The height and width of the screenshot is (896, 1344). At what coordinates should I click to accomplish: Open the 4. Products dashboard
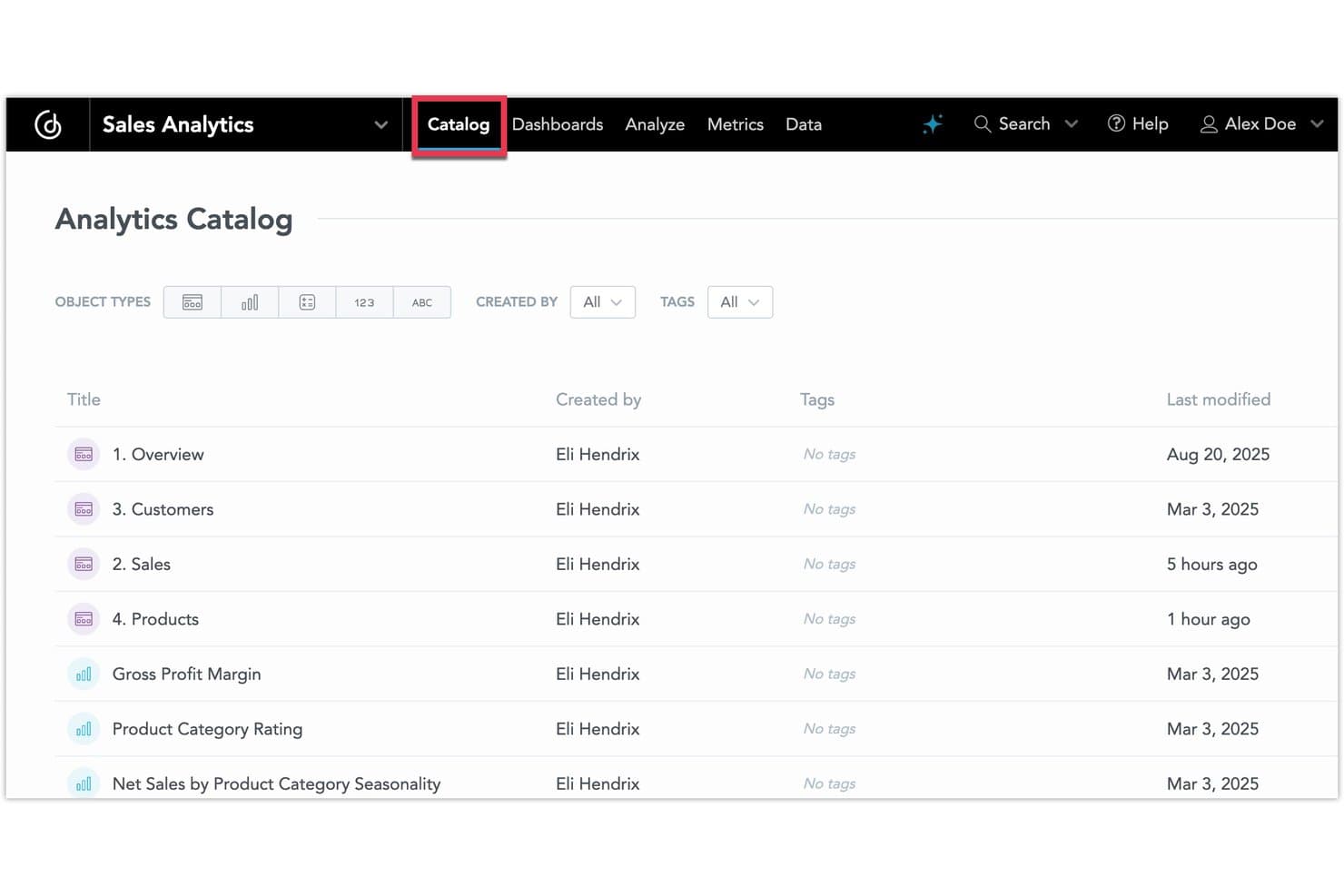click(155, 619)
